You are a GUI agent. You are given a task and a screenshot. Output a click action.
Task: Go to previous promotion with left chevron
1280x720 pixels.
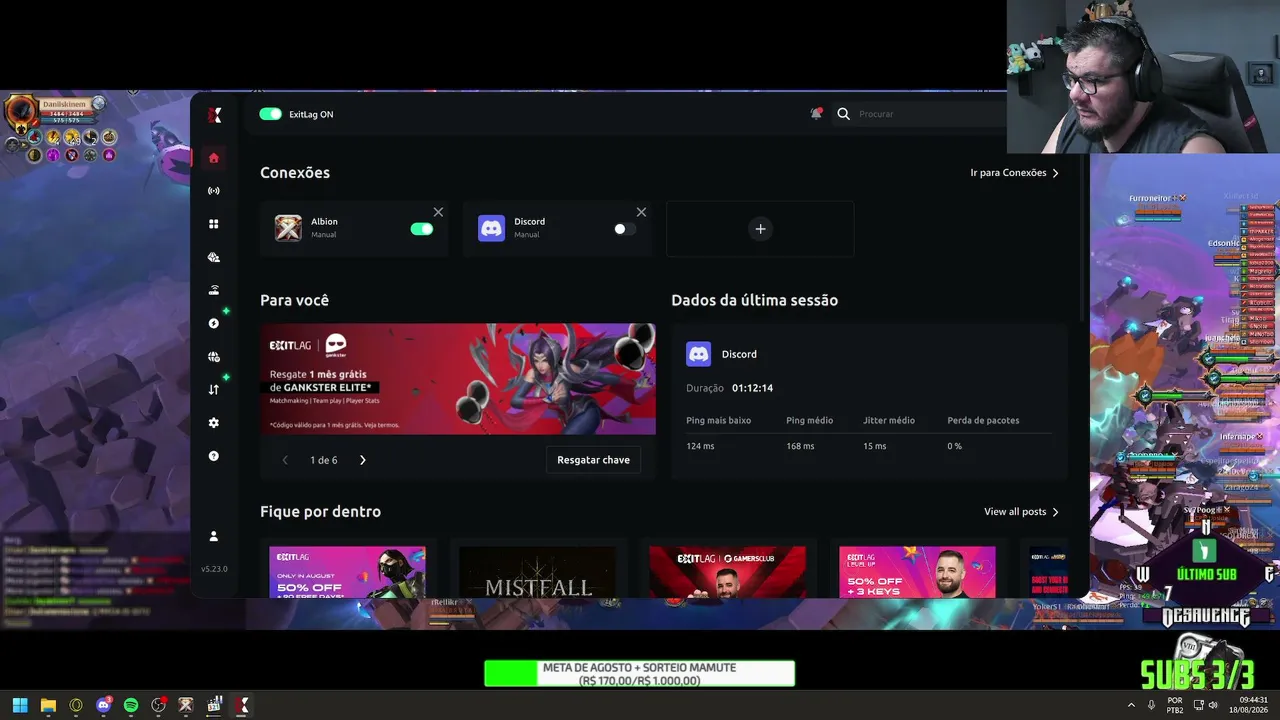tap(285, 460)
